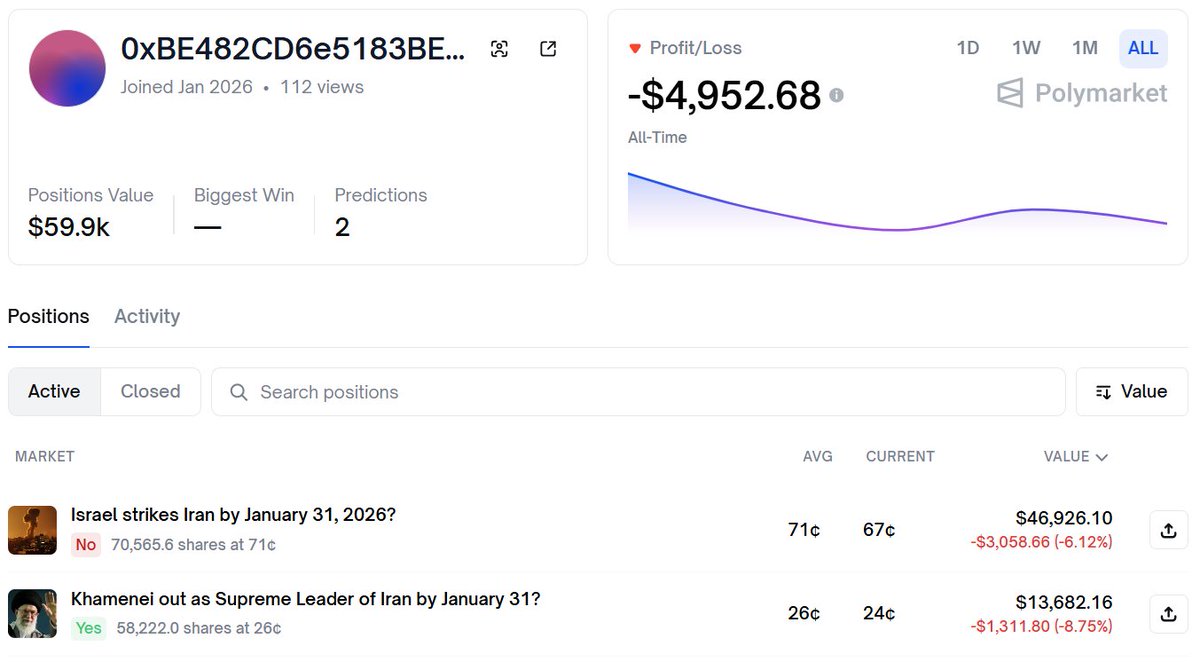Image resolution: width=1200 pixels, height=662 pixels.
Task: Select the 1M profit/loss range
Action: [x=1084, y=48]
